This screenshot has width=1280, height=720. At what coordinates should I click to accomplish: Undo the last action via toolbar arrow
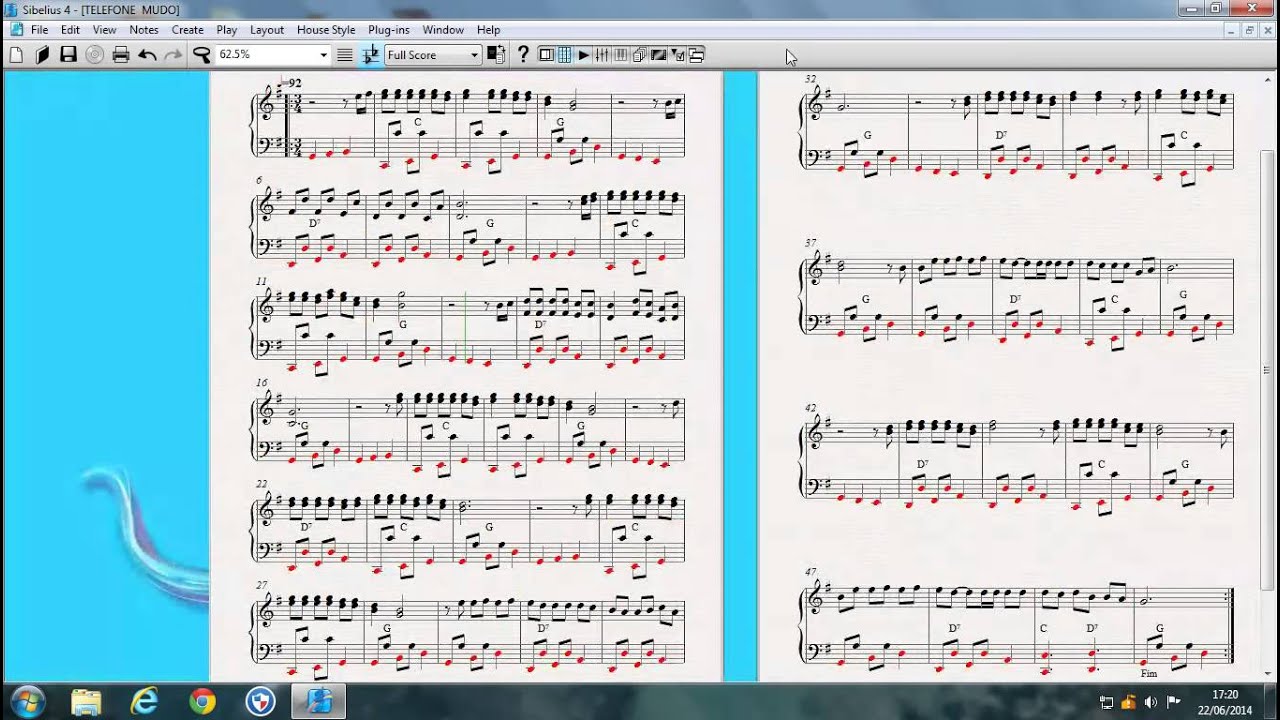tap(147, 55)
